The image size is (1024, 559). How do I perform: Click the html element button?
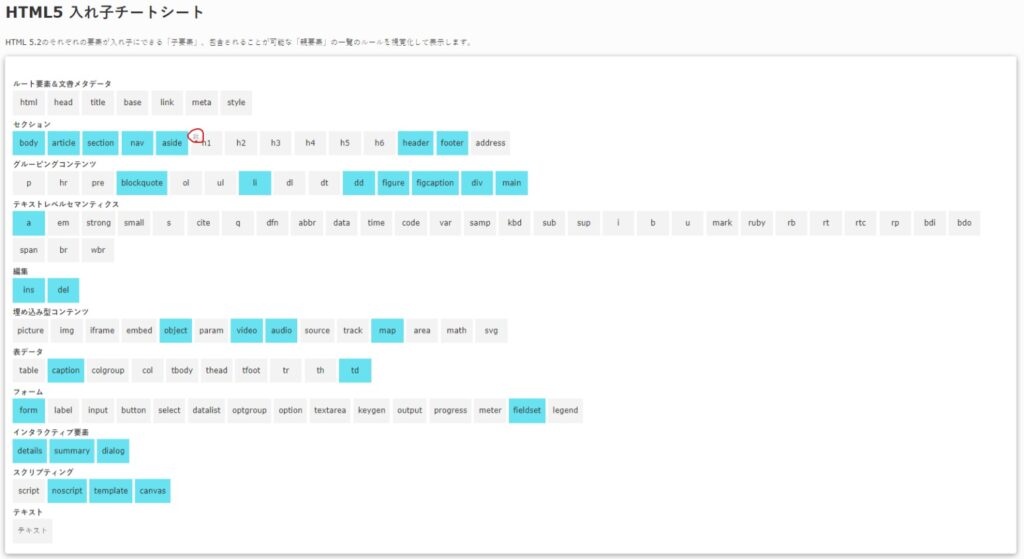pyautogui.click(x=29, y=102)
